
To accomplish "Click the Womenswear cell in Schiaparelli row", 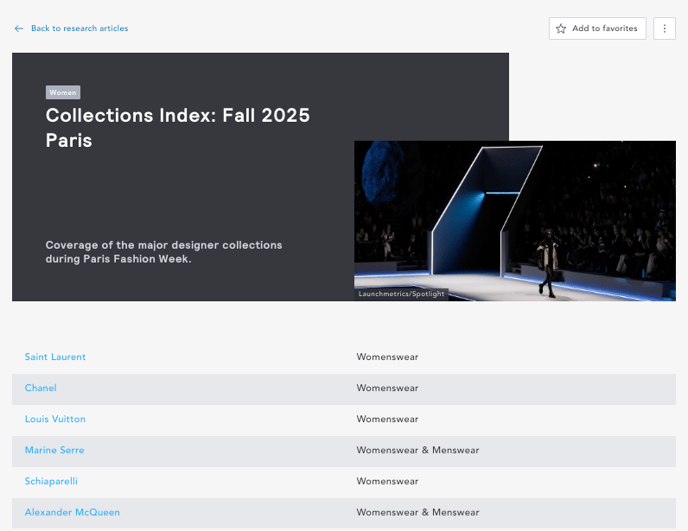I will 387,481.
